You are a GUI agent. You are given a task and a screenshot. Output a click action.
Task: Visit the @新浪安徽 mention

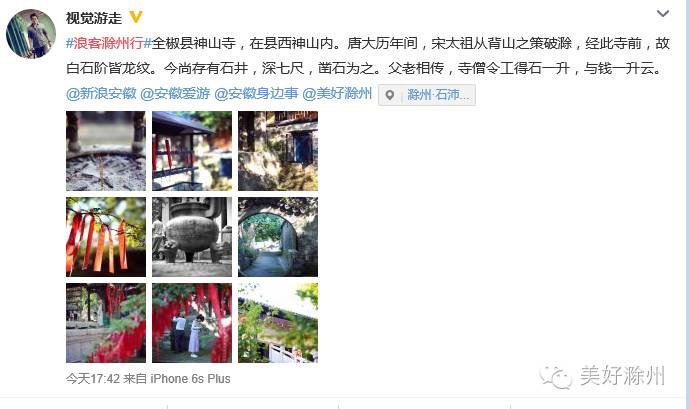(101, 94)
